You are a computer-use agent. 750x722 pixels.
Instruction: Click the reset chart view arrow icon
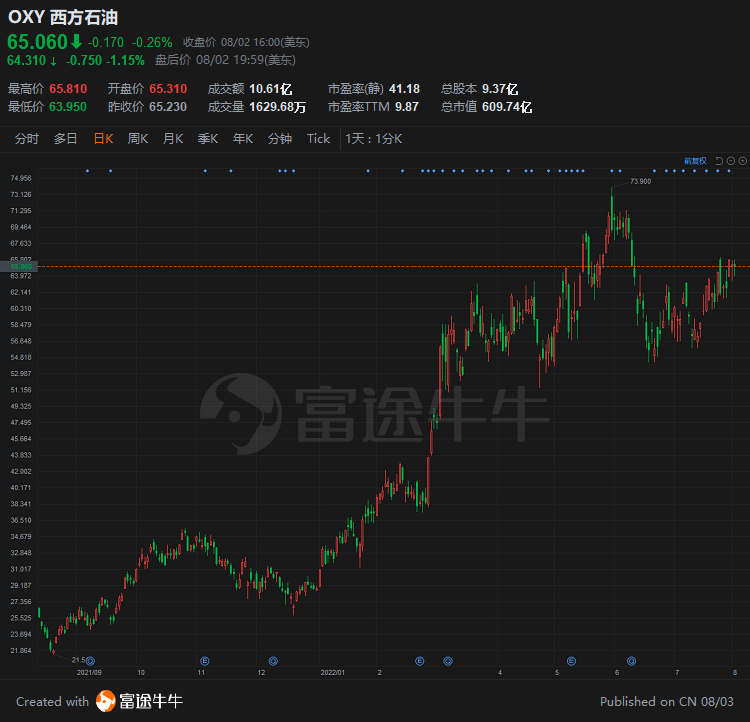(x=719, y=160)
